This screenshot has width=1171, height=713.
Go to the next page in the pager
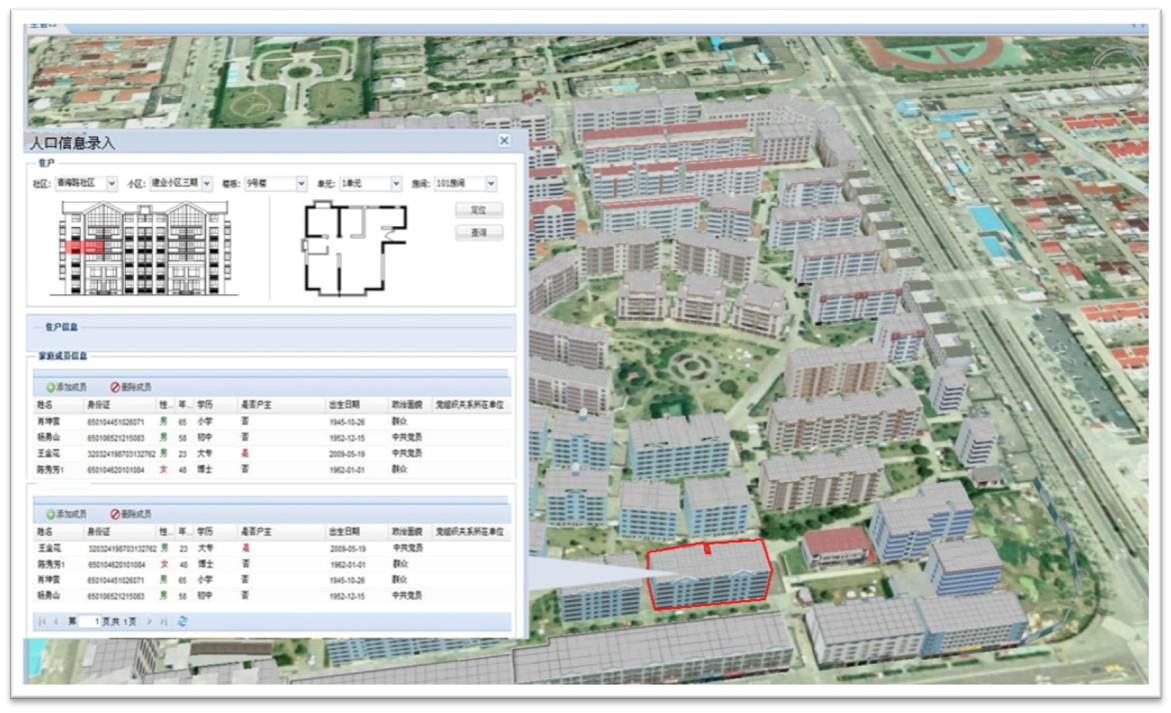pos(149,621)
